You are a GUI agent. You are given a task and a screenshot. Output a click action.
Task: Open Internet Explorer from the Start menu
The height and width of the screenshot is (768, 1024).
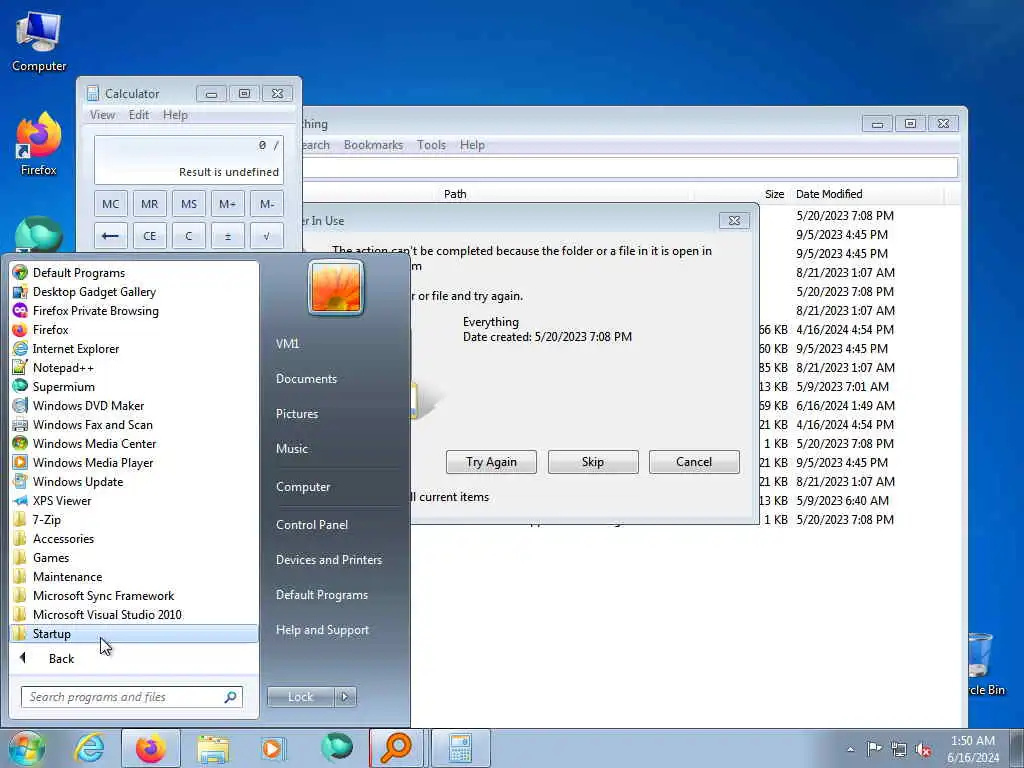(x=134, y=349)
